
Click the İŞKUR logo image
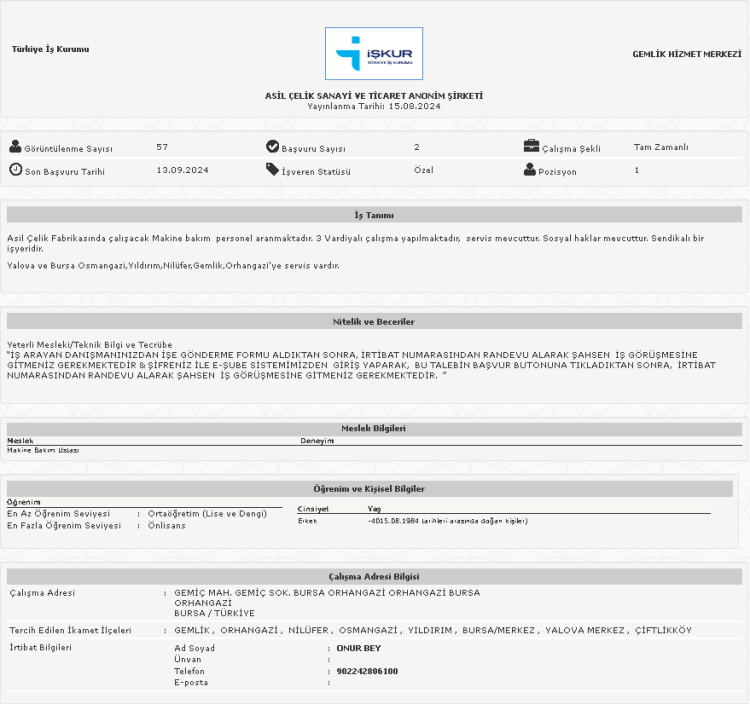374,54
